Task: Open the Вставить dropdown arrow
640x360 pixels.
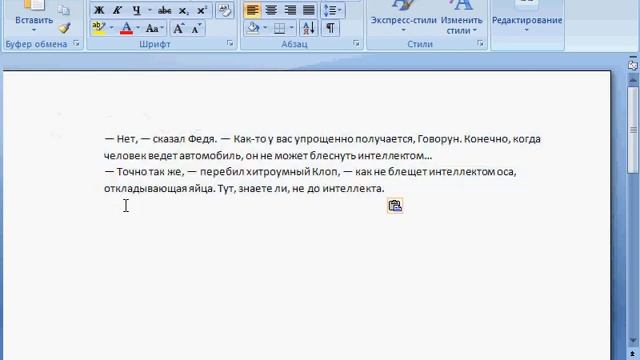Action: 34,31
